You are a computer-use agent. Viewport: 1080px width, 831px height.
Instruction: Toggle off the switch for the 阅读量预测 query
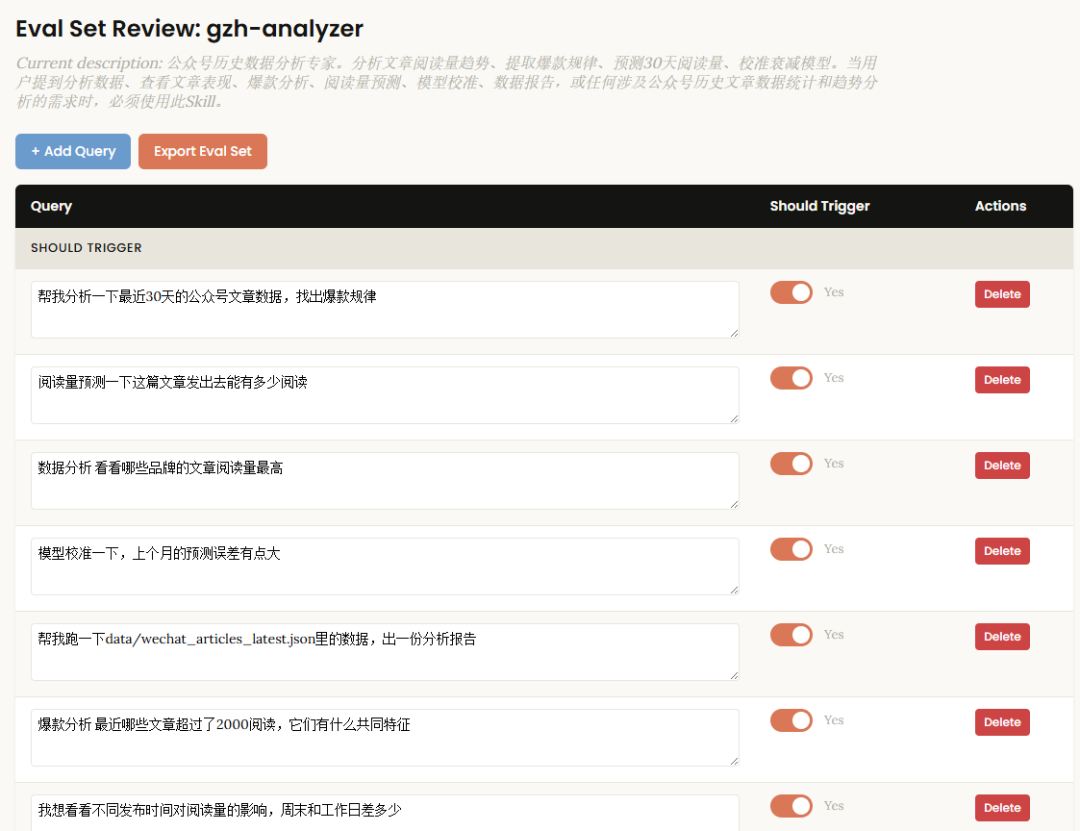pos(790,378)
